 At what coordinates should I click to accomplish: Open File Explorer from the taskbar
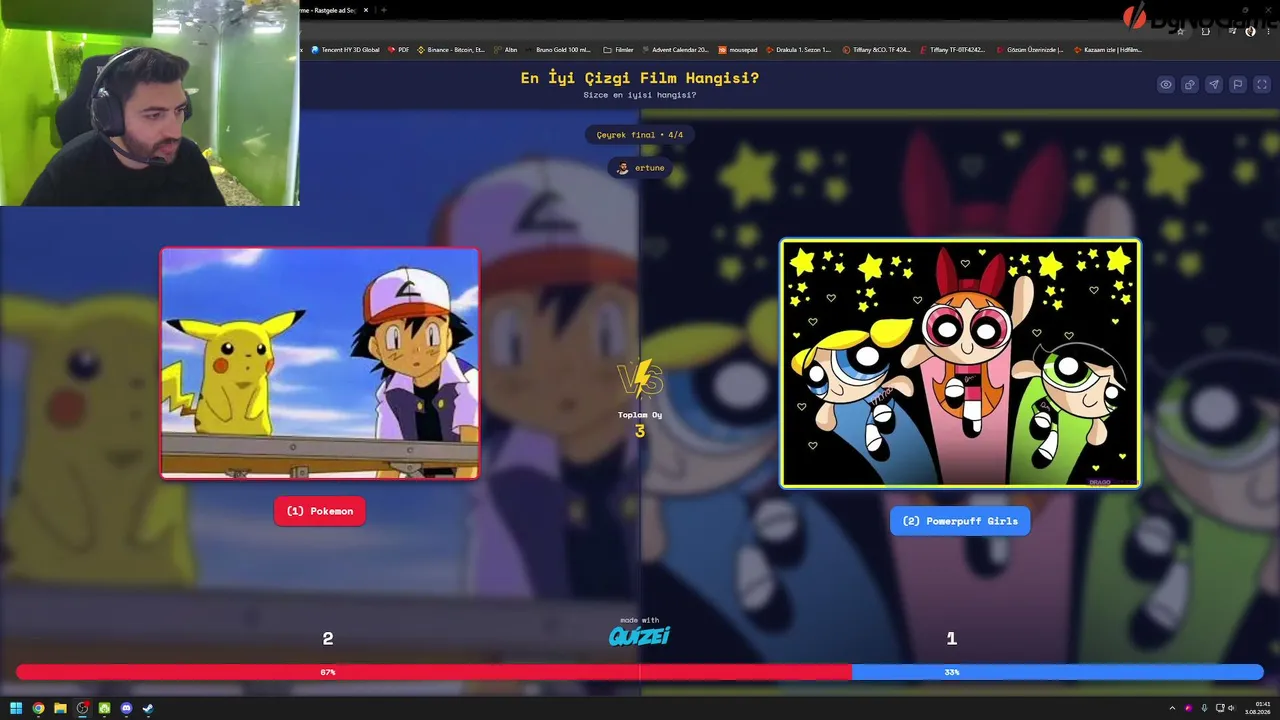tap(60, 709)
